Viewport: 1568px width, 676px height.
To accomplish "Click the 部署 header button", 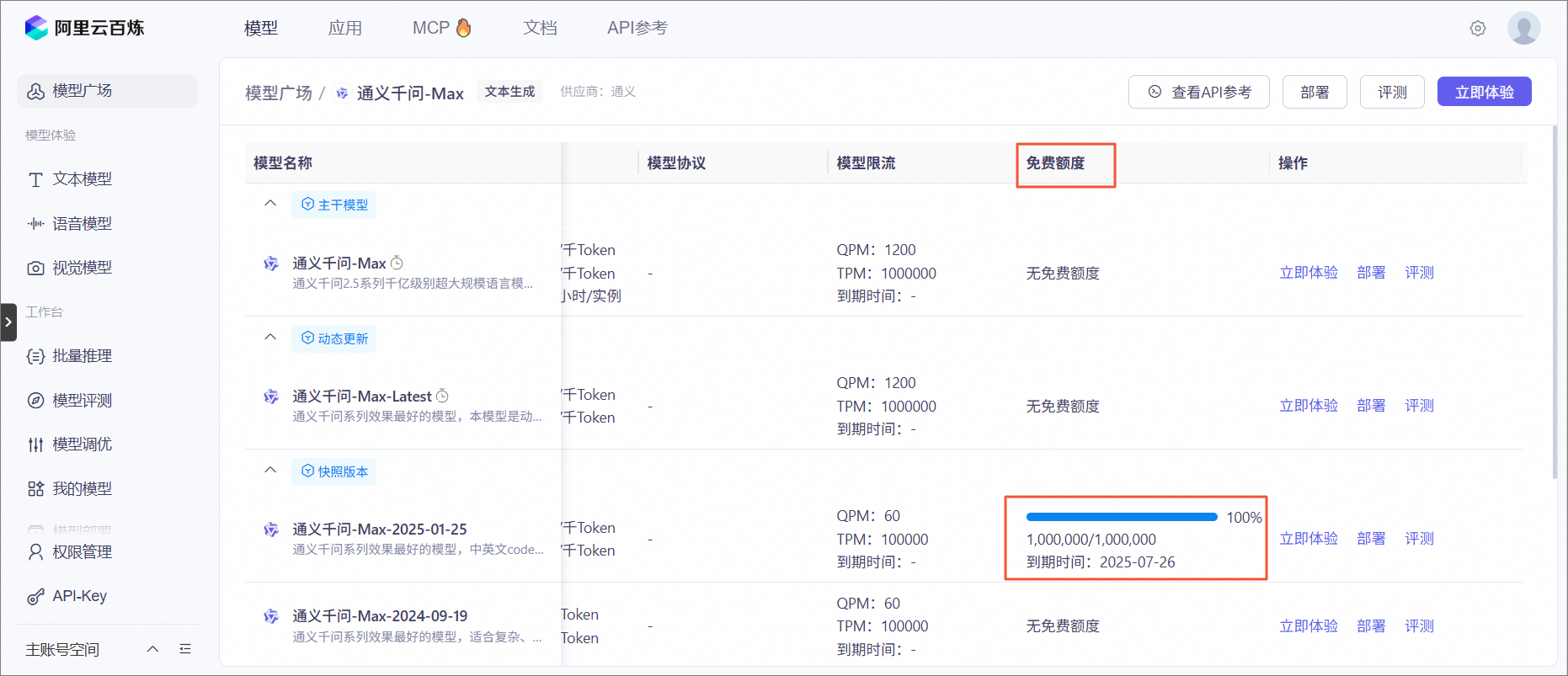I will (1315, 92).
